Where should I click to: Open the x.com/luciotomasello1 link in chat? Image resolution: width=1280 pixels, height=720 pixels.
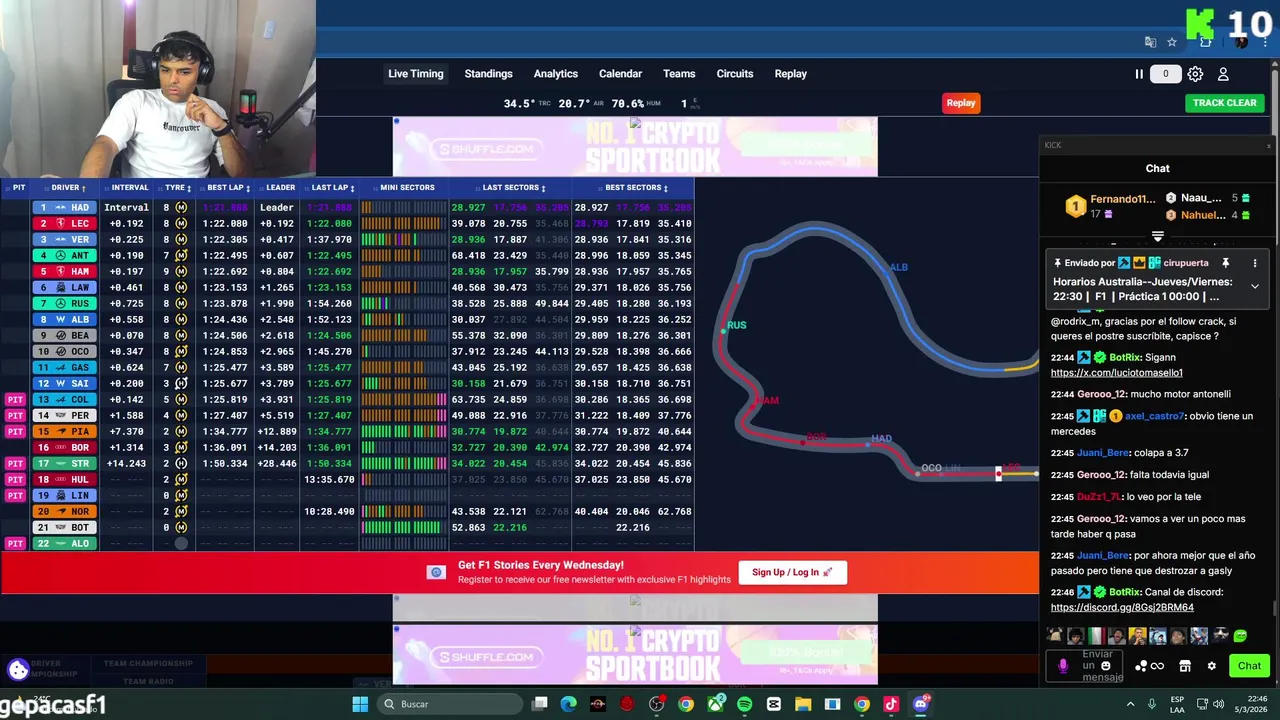point(1116,373)
